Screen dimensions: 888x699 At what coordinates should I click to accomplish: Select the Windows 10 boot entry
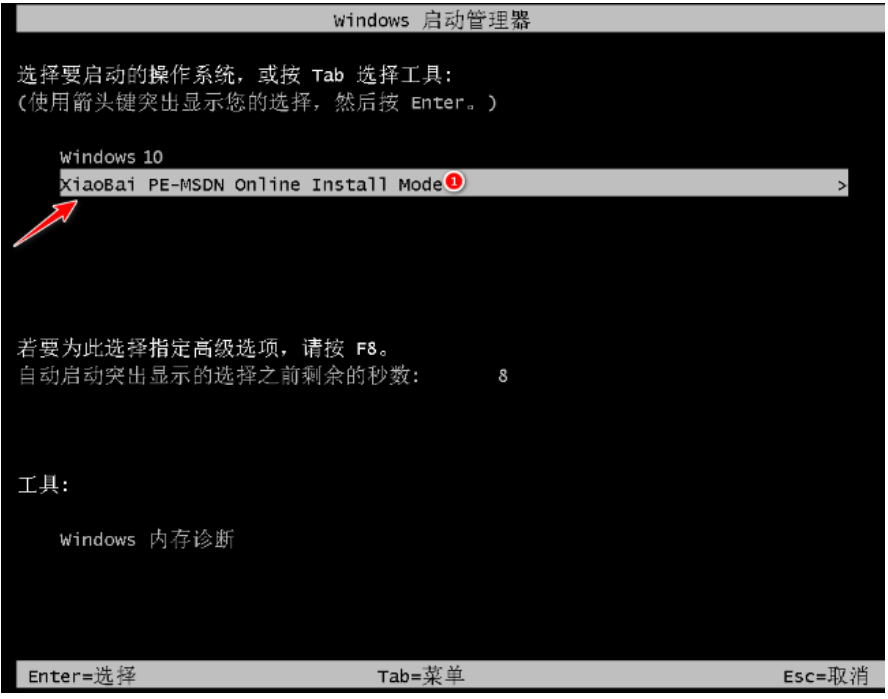pos(111,157)
